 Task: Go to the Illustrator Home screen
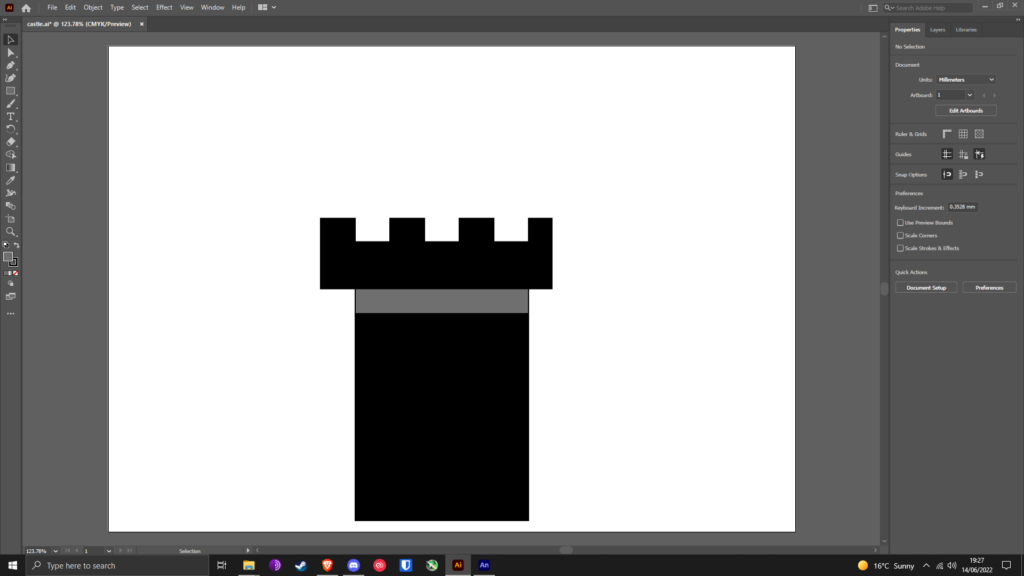[26, 8]
